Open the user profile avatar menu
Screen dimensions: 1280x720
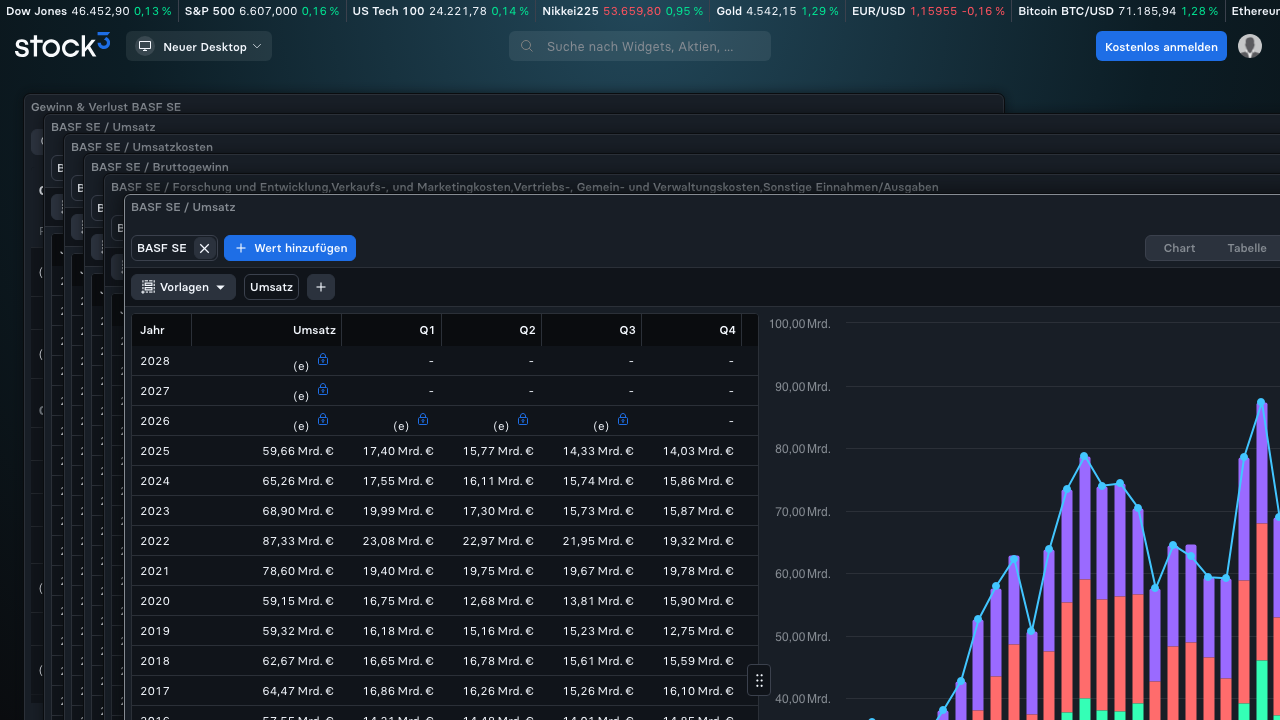tap(1250, 46)
